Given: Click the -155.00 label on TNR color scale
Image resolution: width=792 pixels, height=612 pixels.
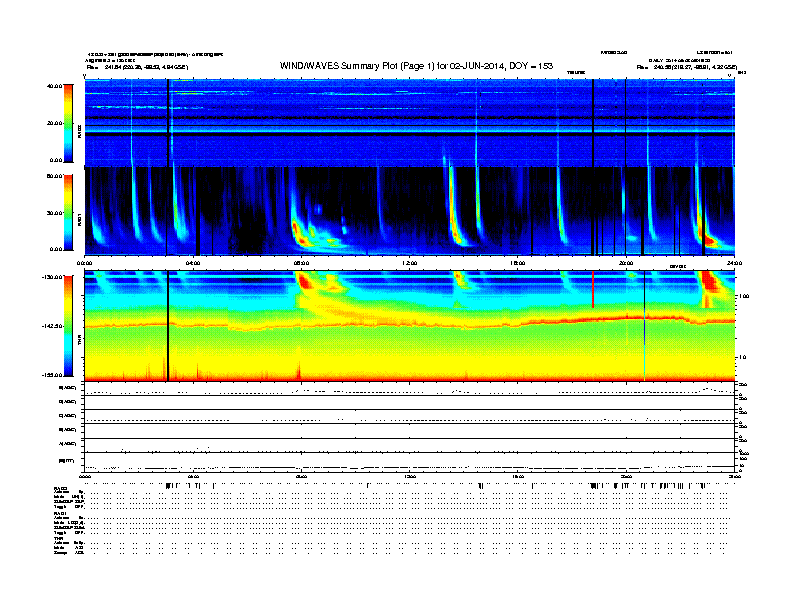Looking at the screenshot, I should coord(52,375).
